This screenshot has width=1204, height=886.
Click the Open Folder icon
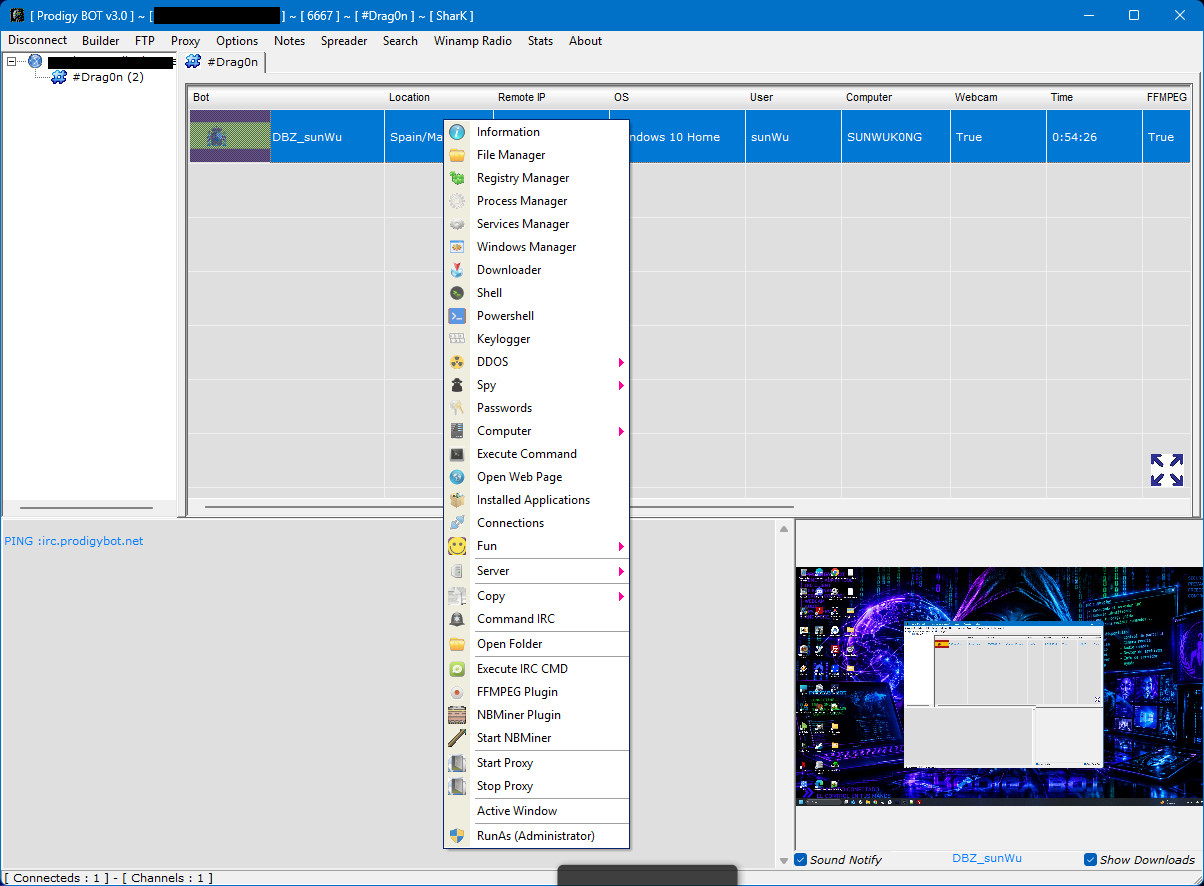(x=457, y=644)
